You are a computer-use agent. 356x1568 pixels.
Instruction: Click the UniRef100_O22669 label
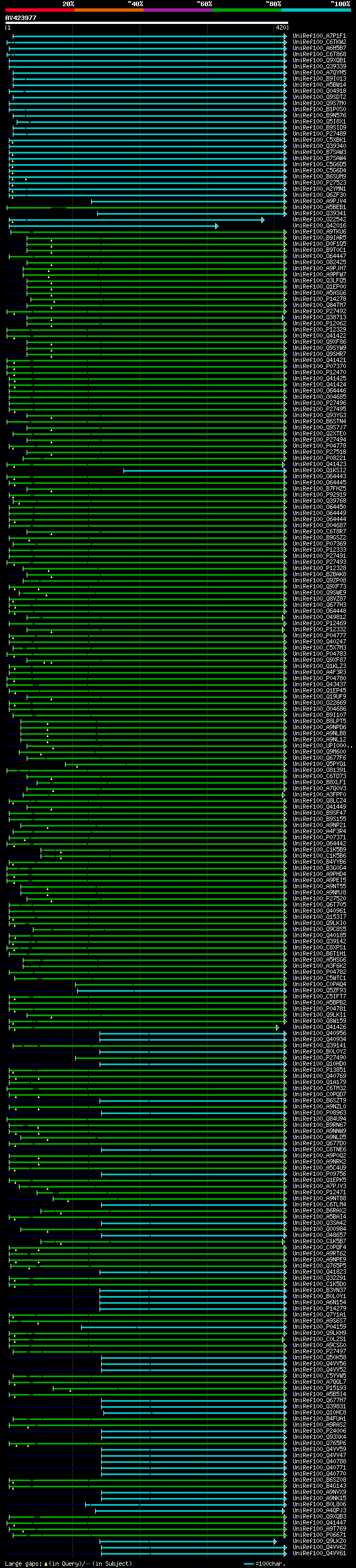319,703
